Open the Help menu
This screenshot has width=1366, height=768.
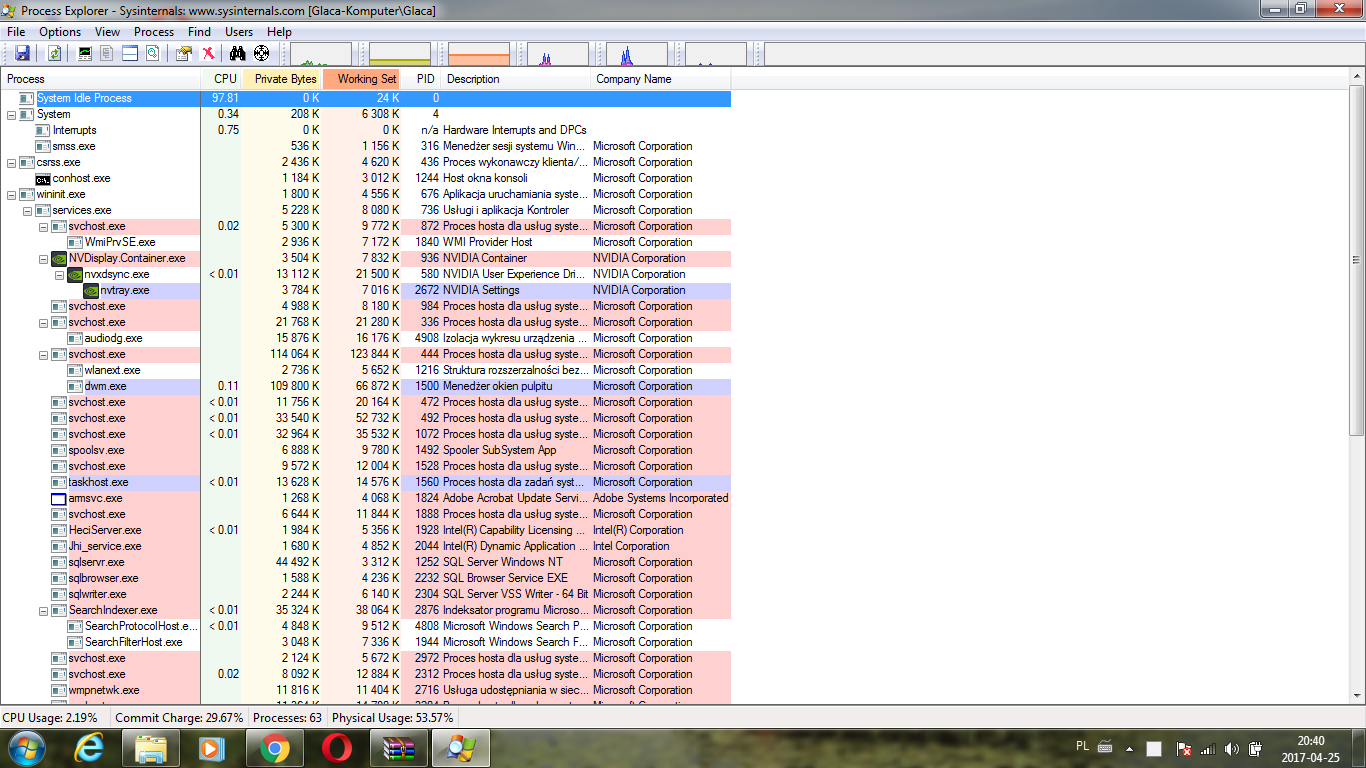(x=279, y=32)
